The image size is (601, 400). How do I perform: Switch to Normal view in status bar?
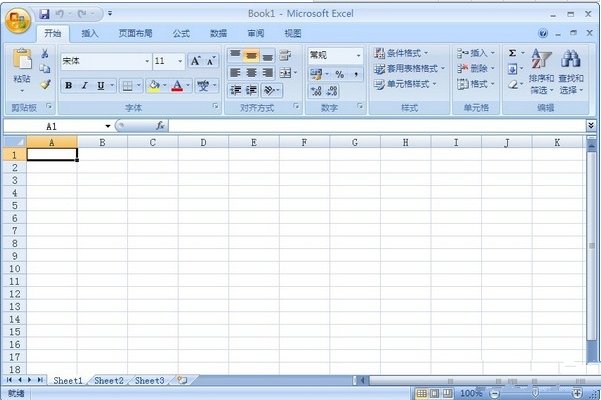[x=422, y=393]
